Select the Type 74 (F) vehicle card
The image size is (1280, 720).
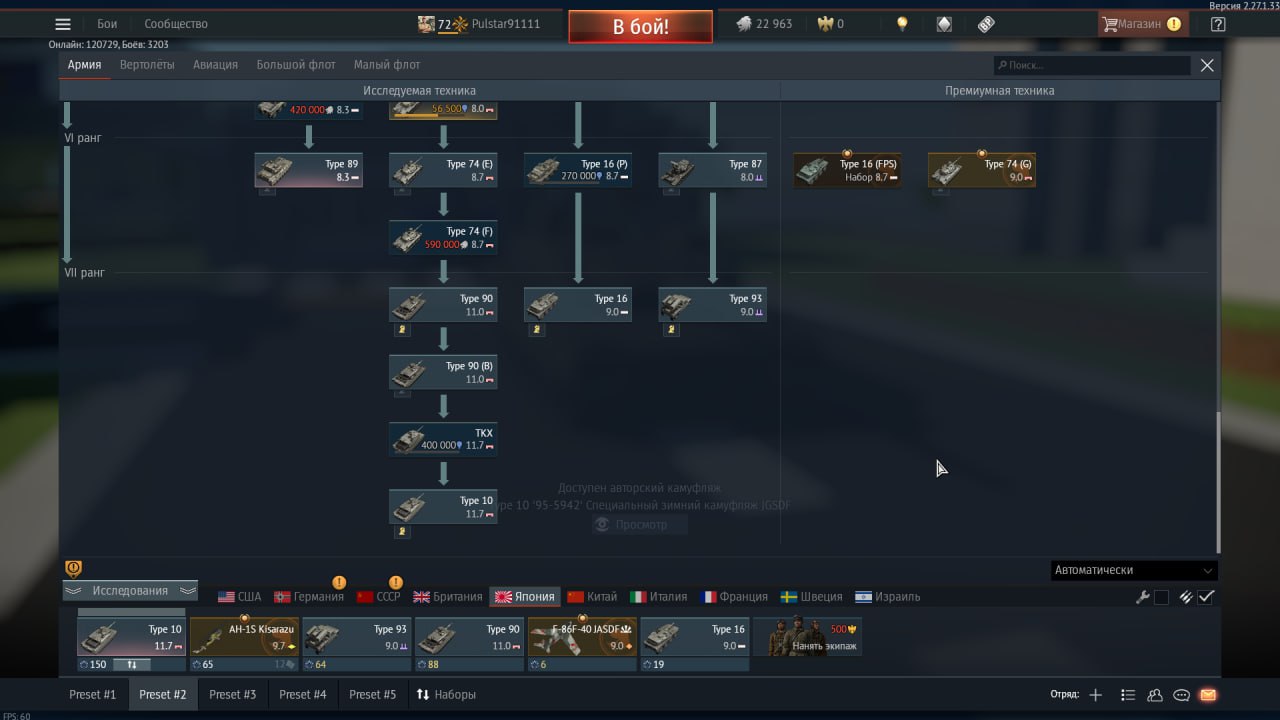coord(443,238)
